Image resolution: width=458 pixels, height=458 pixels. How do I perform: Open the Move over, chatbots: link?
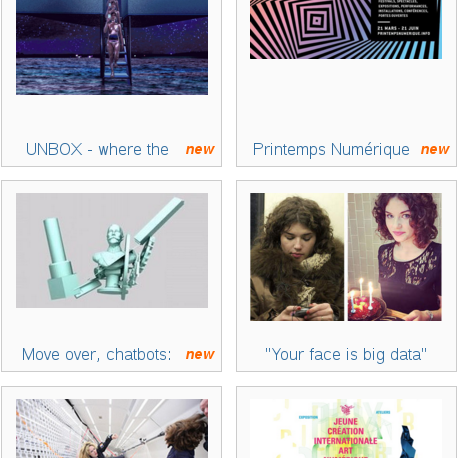click(96, 354)
